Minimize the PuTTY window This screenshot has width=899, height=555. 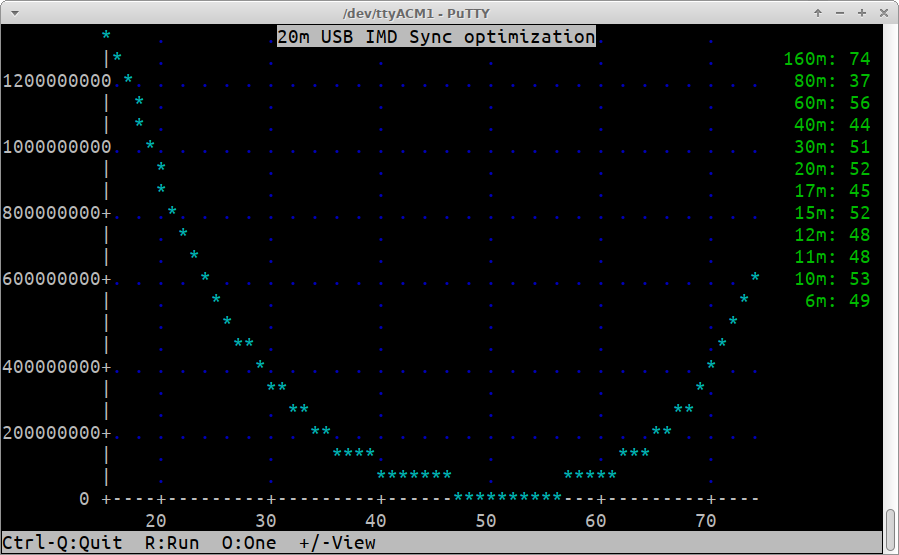click(839, 12)
